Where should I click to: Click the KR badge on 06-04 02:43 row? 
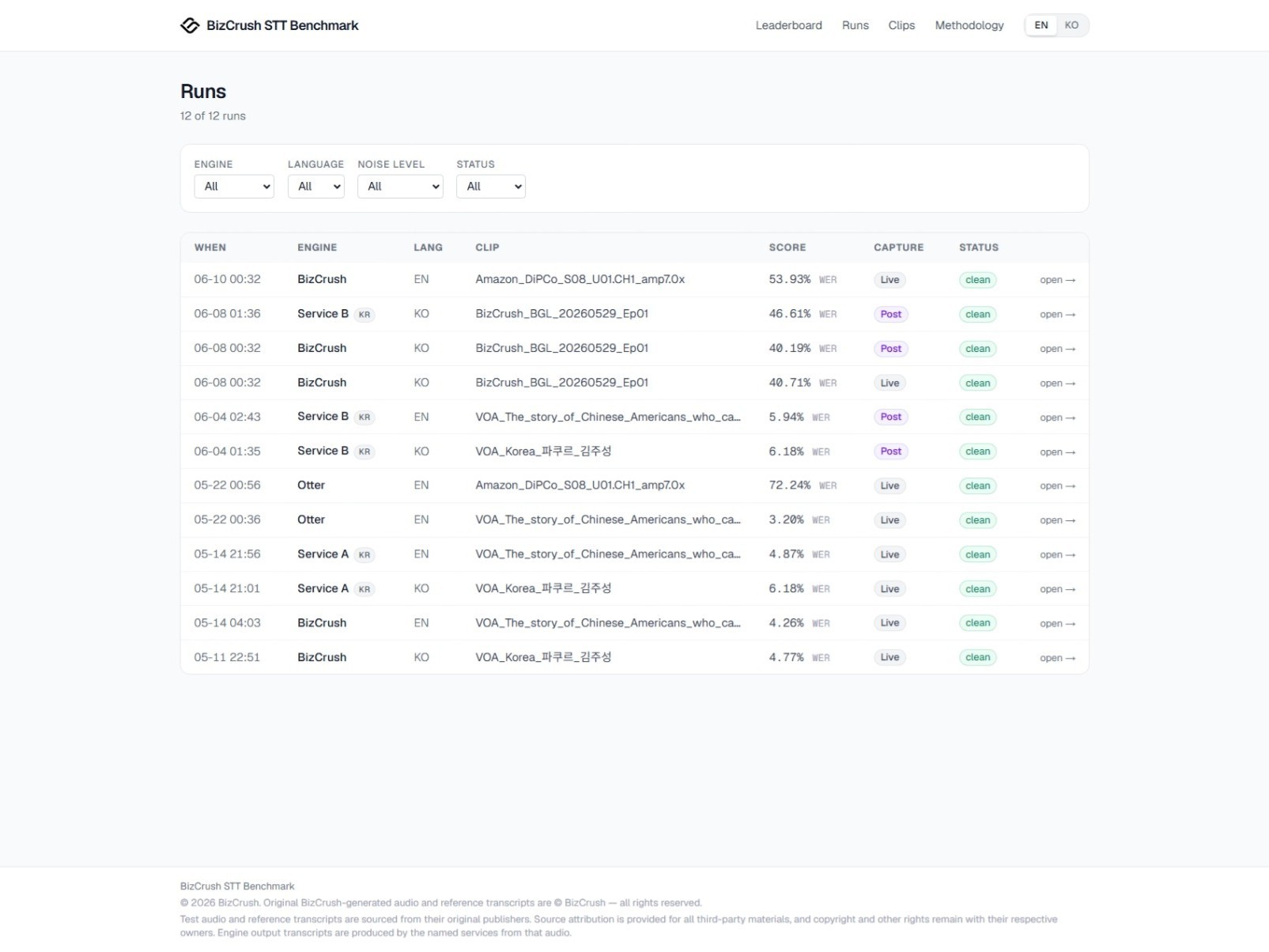click(364, 417)
